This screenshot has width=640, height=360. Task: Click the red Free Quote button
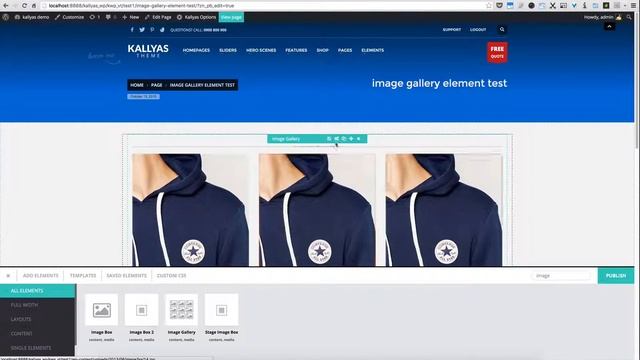tap(497, 52)
